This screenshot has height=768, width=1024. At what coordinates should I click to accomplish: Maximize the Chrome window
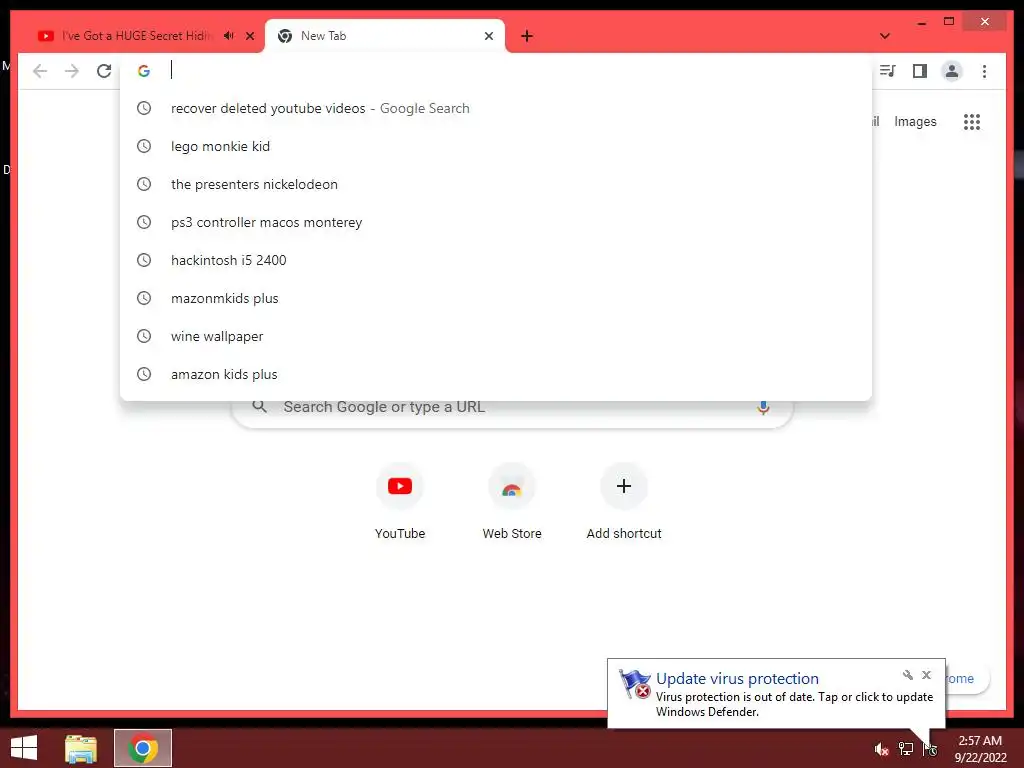[x=949, y=22]
